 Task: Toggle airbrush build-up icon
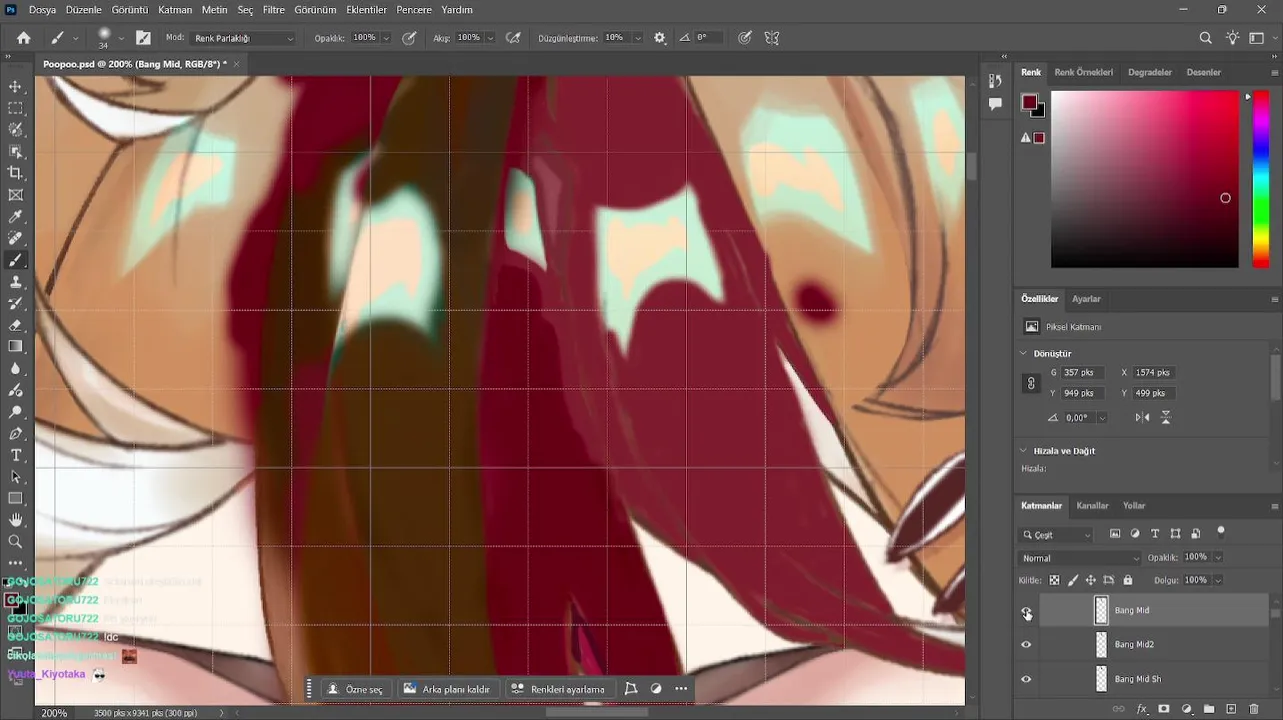513,38
